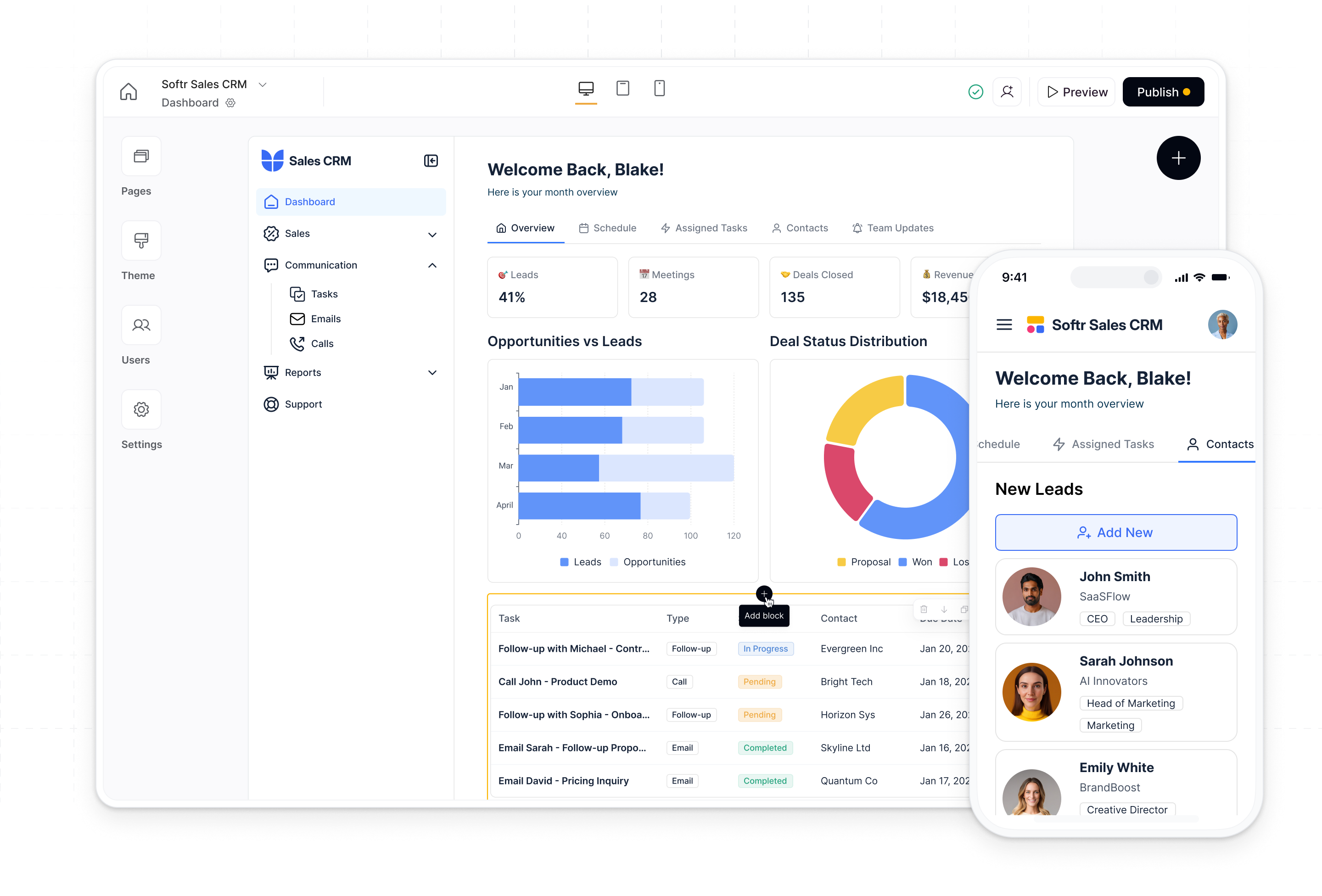Open the mobile hamburger menu
The width and height of the screenshot is (1322, 896).
click(x=1004, y=325)
